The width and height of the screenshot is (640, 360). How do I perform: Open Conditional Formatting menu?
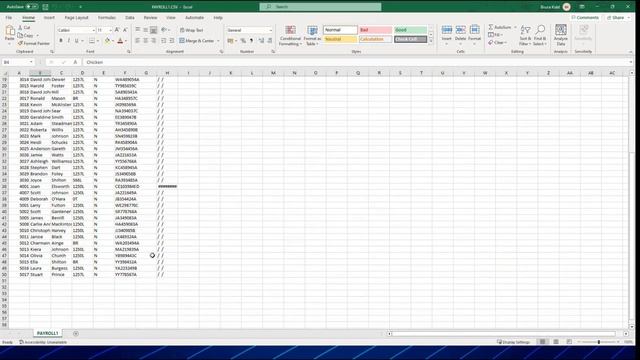(290, 36)
